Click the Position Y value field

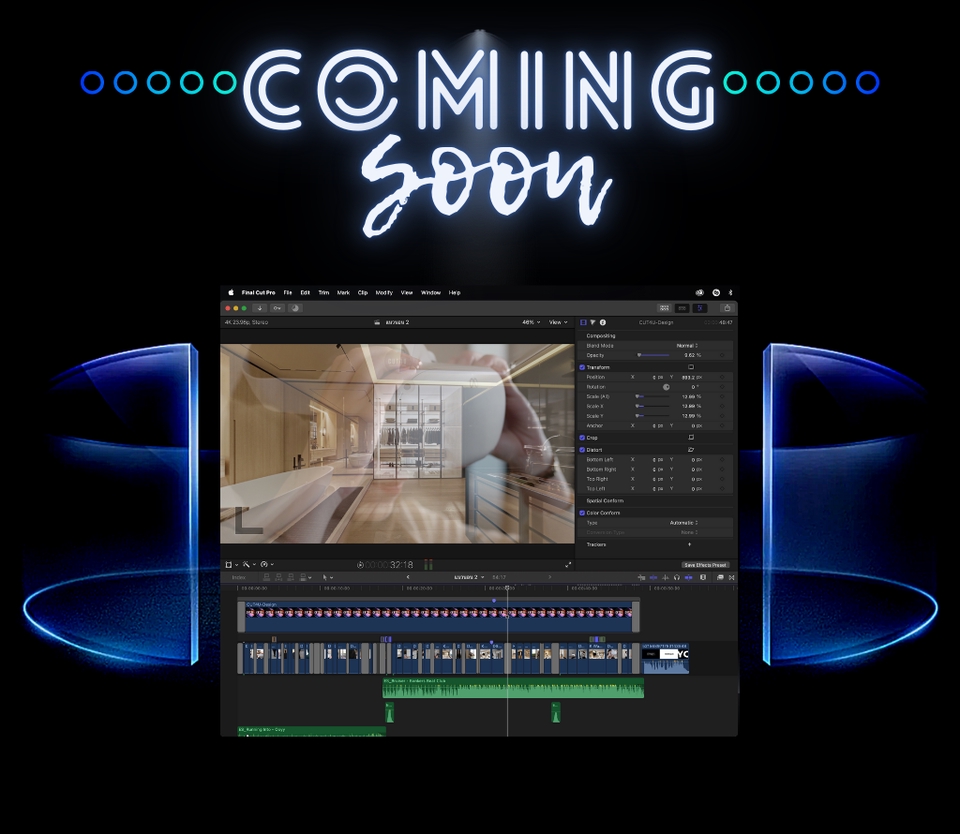[x=691, y=377]
